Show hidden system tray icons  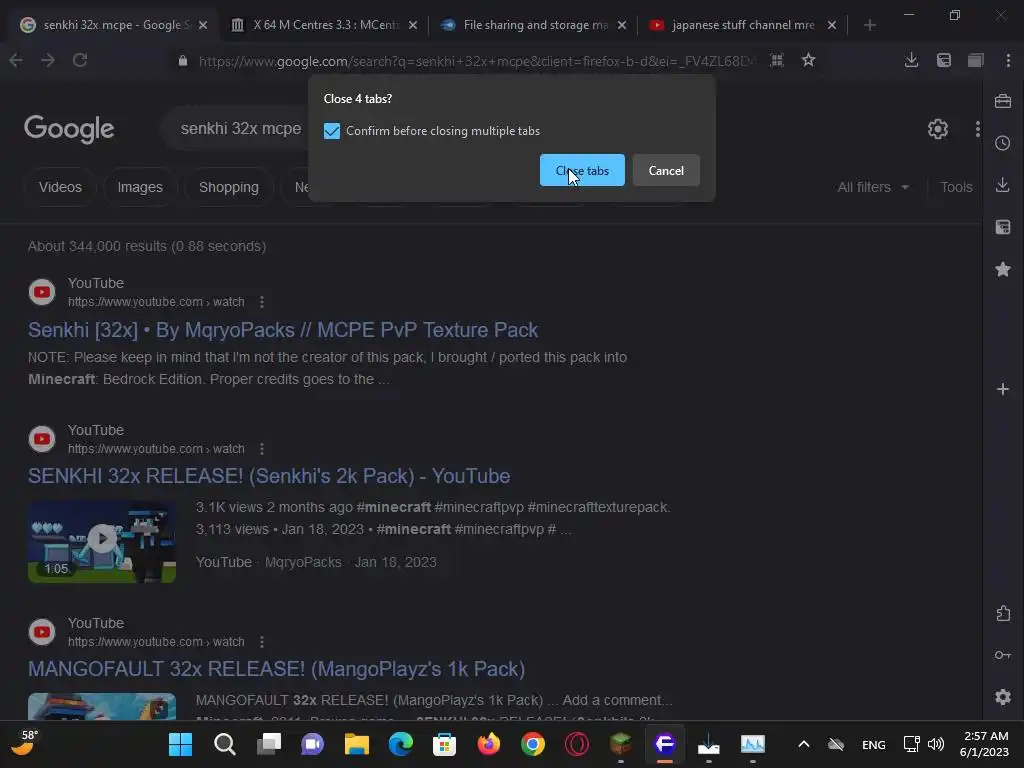(804, 744)
